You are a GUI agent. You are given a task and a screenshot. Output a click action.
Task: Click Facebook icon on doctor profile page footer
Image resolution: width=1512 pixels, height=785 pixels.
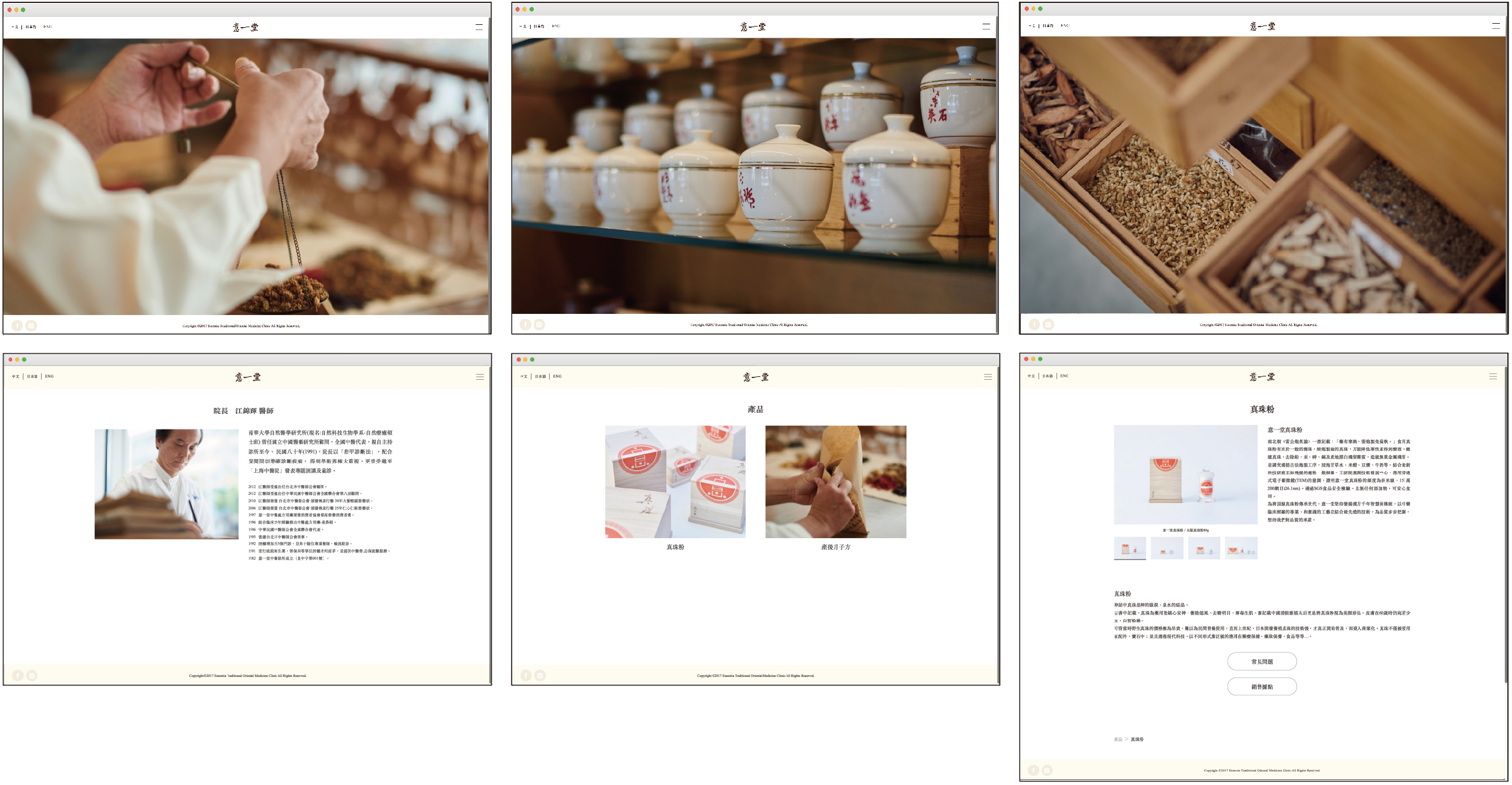coord(17,675)
